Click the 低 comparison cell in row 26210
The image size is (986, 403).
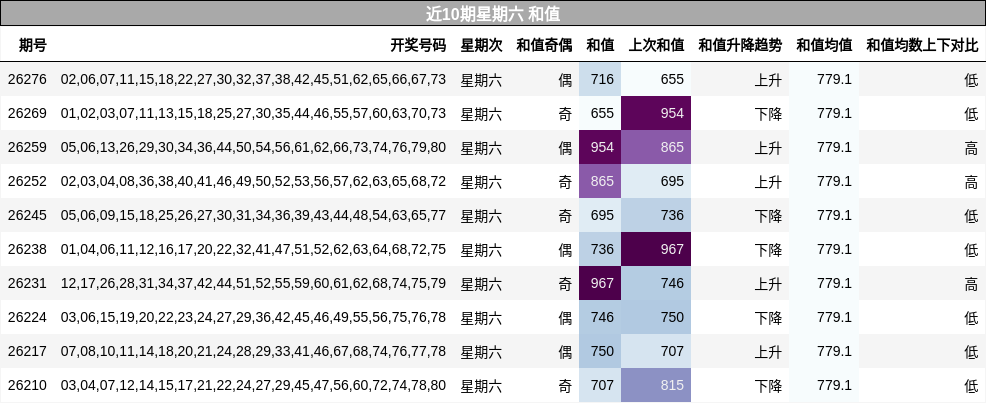(972, 385)
